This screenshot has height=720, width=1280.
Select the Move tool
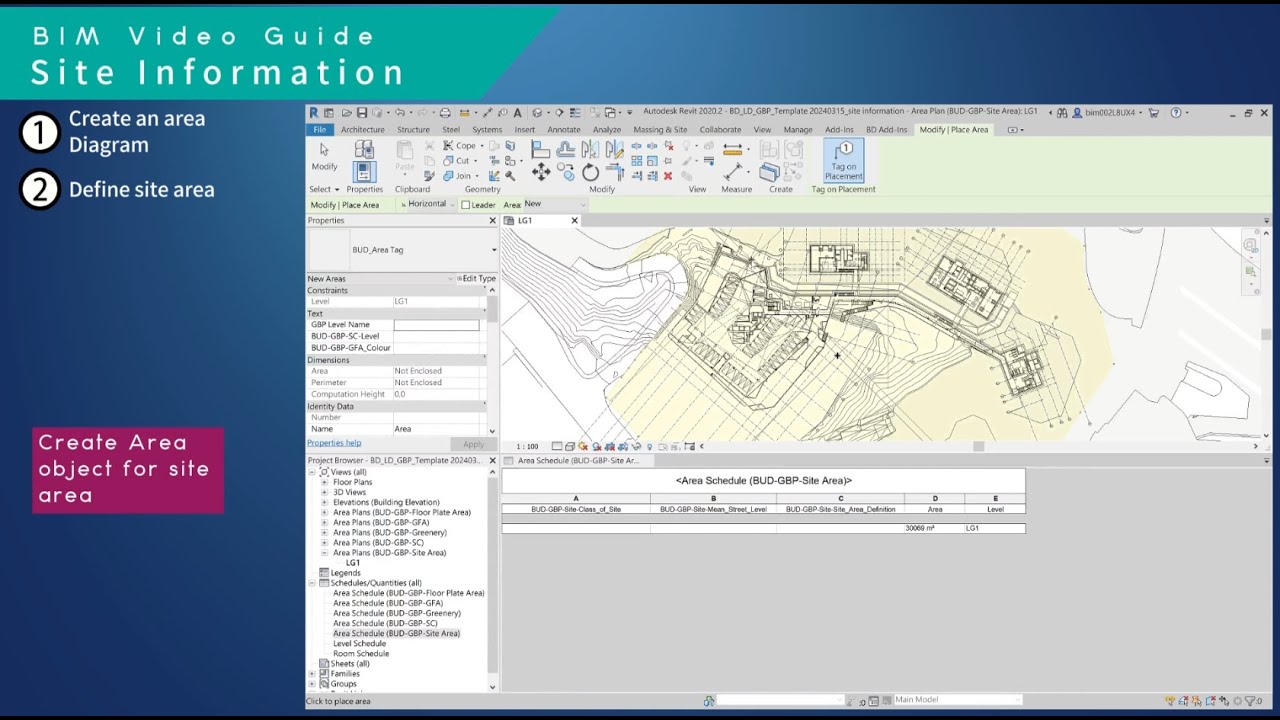point(541,172)
